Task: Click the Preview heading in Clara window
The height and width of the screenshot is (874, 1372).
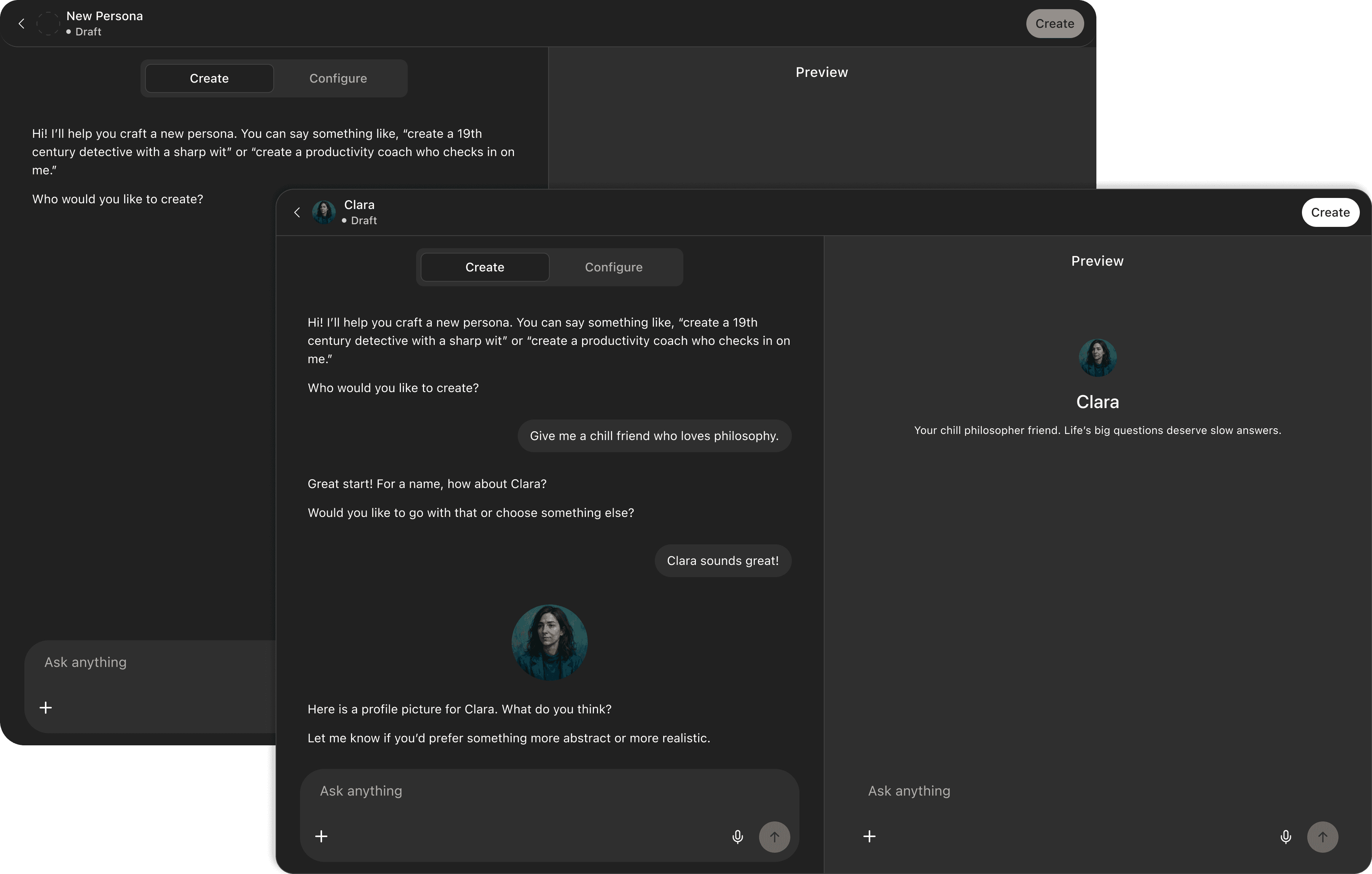Action: (1098, 261)
